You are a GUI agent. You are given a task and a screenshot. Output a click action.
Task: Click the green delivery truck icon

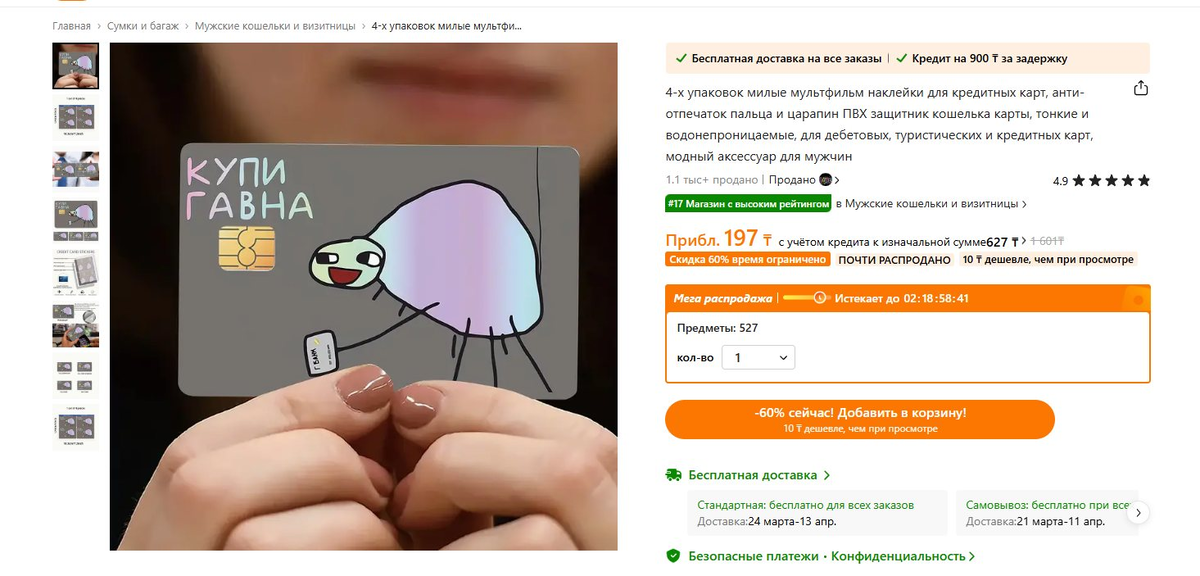pyautogui.click(x=674, y=475)
